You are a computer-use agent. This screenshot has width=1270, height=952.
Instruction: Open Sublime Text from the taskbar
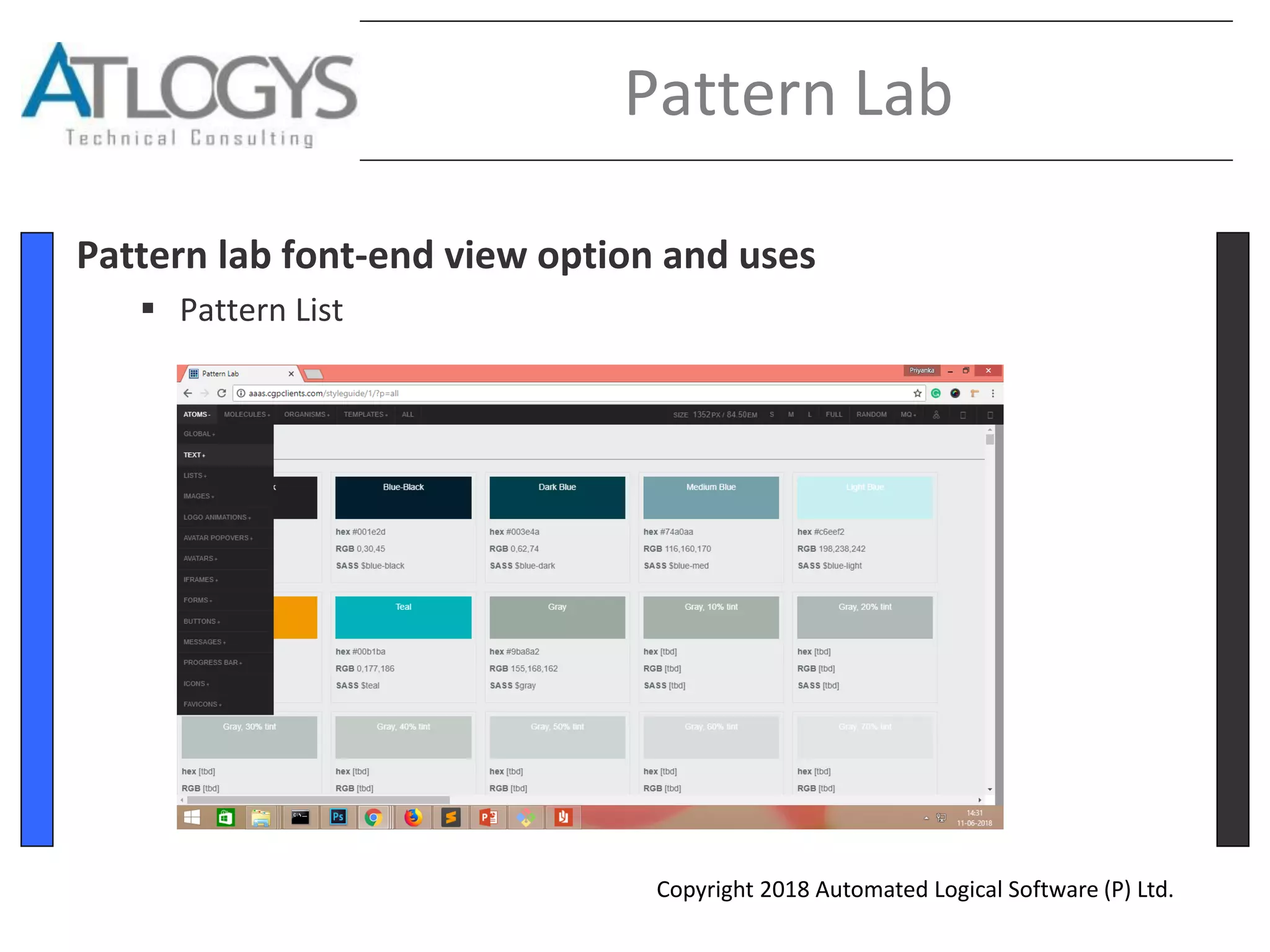[x=451, y=818]
